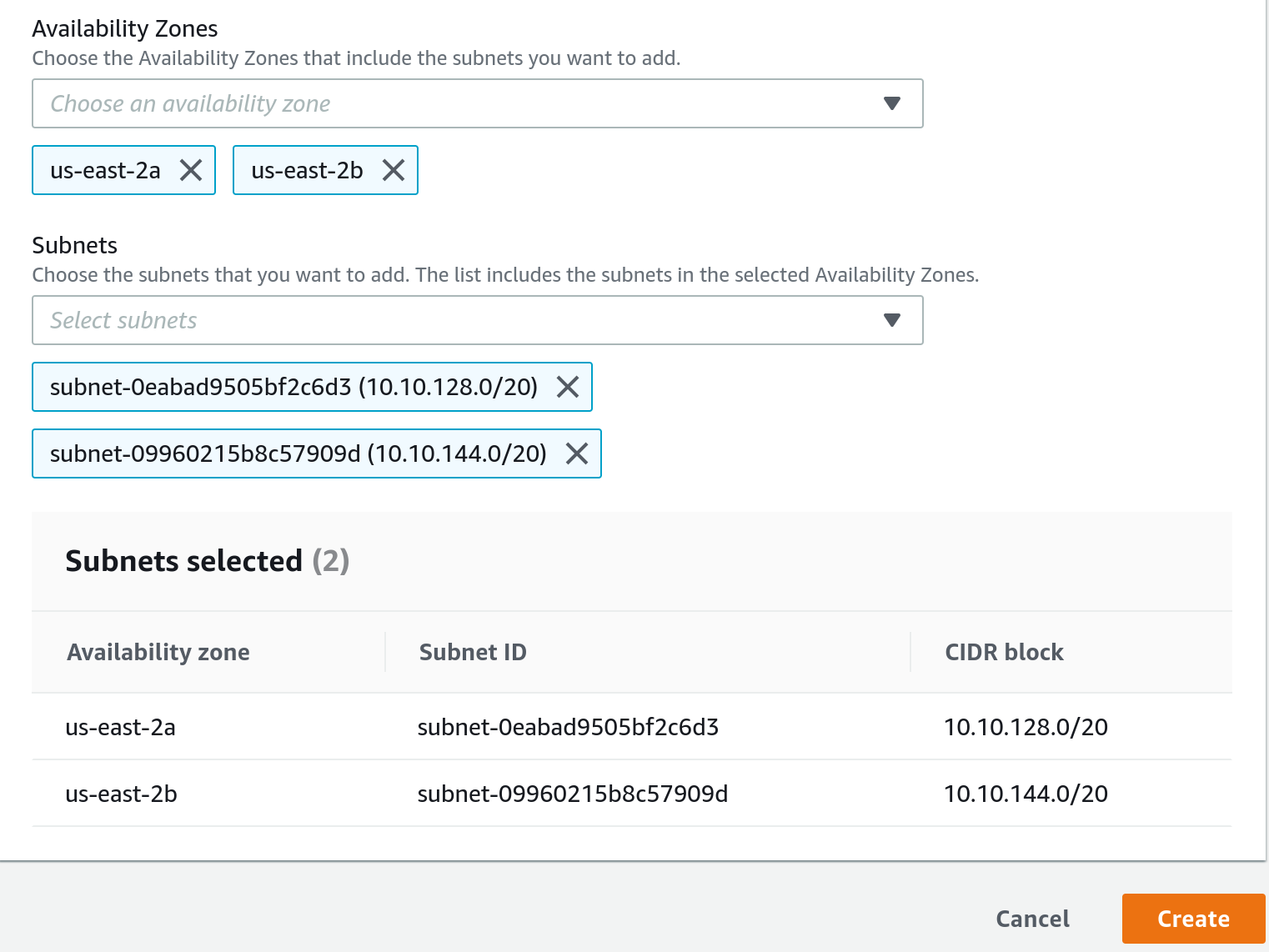Viewport: 1269px width, 952px height.
Task: Select us-east-2b cell in the table
Action: coord(121,794)
